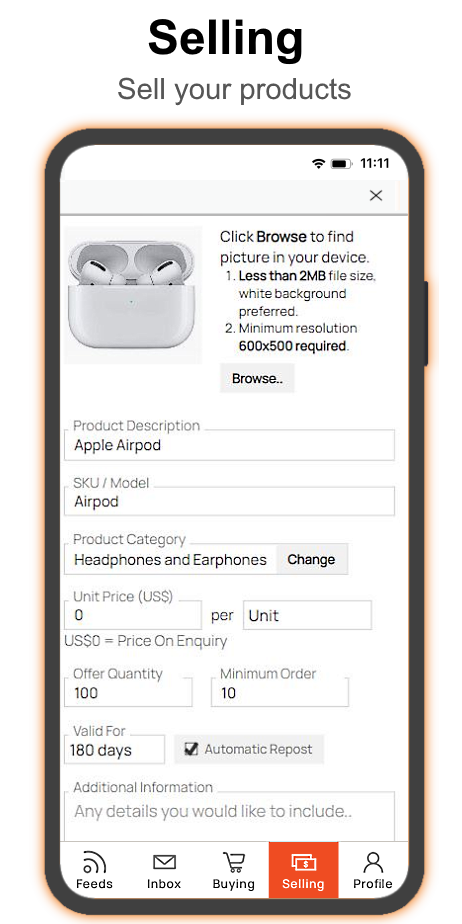The image size is (462, 924).
Task: Click Browse to pick a picture
Action: [257, 378]
